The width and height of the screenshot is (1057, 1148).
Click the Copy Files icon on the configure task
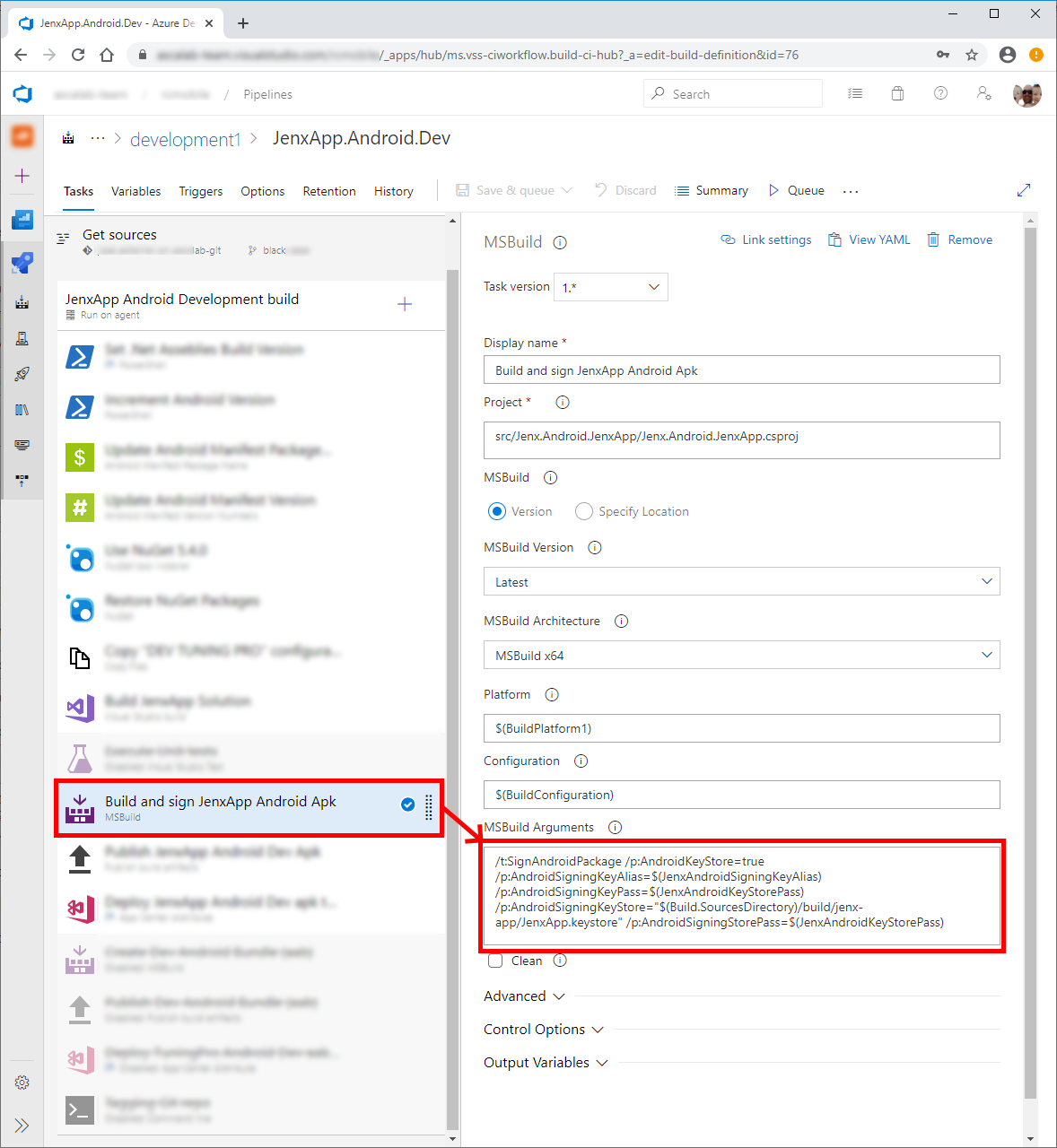tap(80, 657)
